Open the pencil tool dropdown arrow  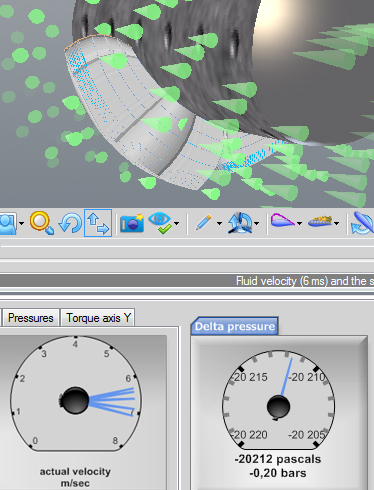point(219,223)
